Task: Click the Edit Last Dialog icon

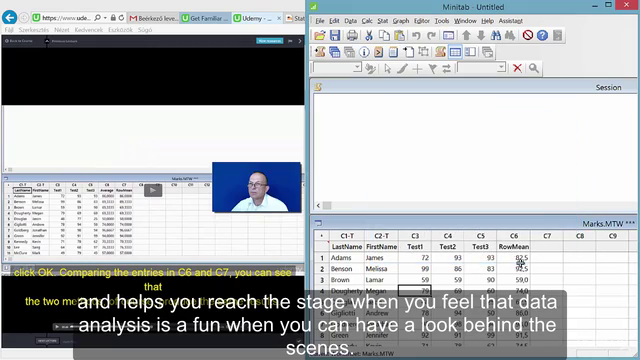Action: [x=448, y=36]
